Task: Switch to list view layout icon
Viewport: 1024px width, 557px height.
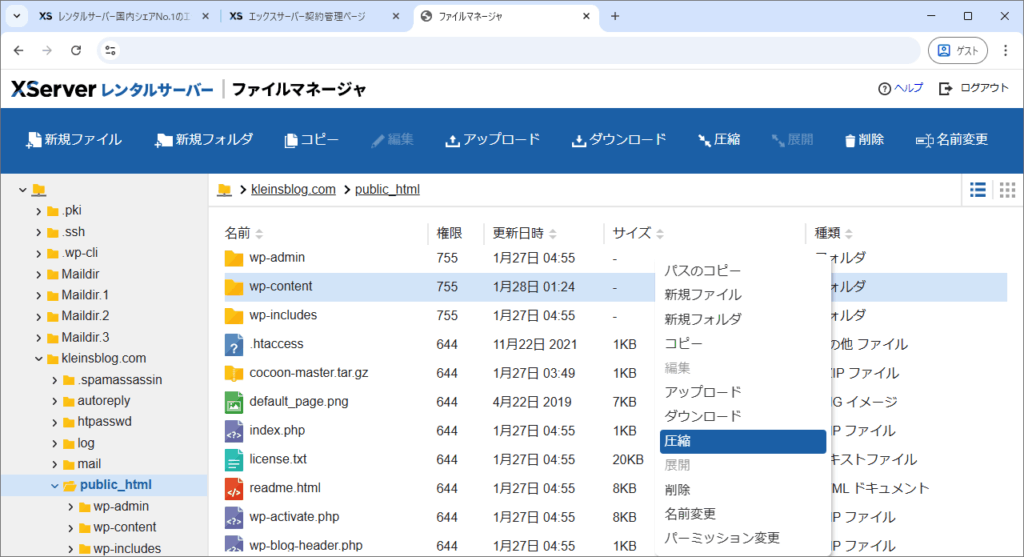Action: (x=978, y=190)
